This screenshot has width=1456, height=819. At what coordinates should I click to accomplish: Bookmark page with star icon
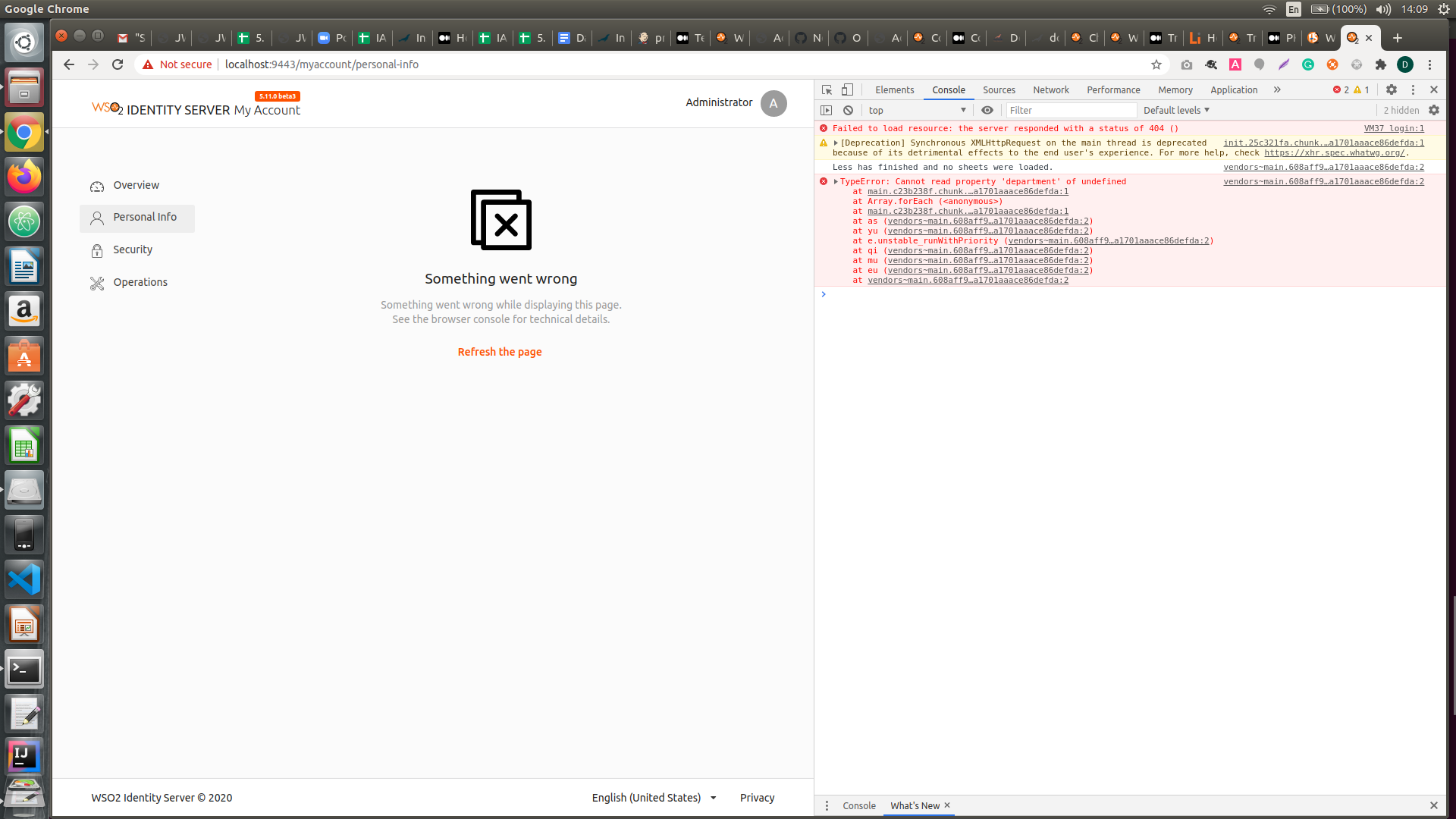pyautogui.click(x=1156, y=64)
